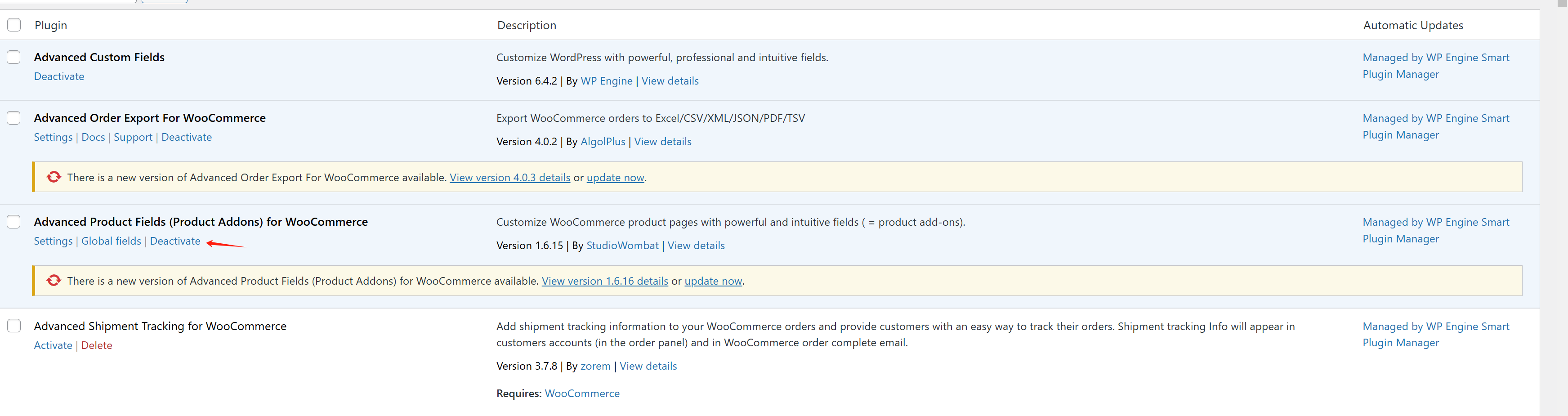Click update icon in Advanced Product Fields notice

tap(54, 281)
